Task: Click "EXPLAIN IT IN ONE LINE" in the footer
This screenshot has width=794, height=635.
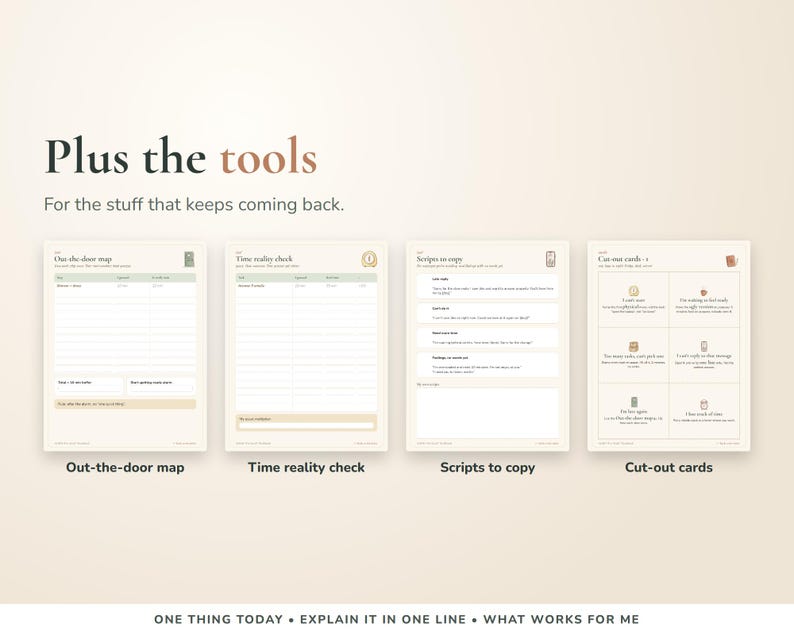Action: pyautogui.click(x=383, y=619)
